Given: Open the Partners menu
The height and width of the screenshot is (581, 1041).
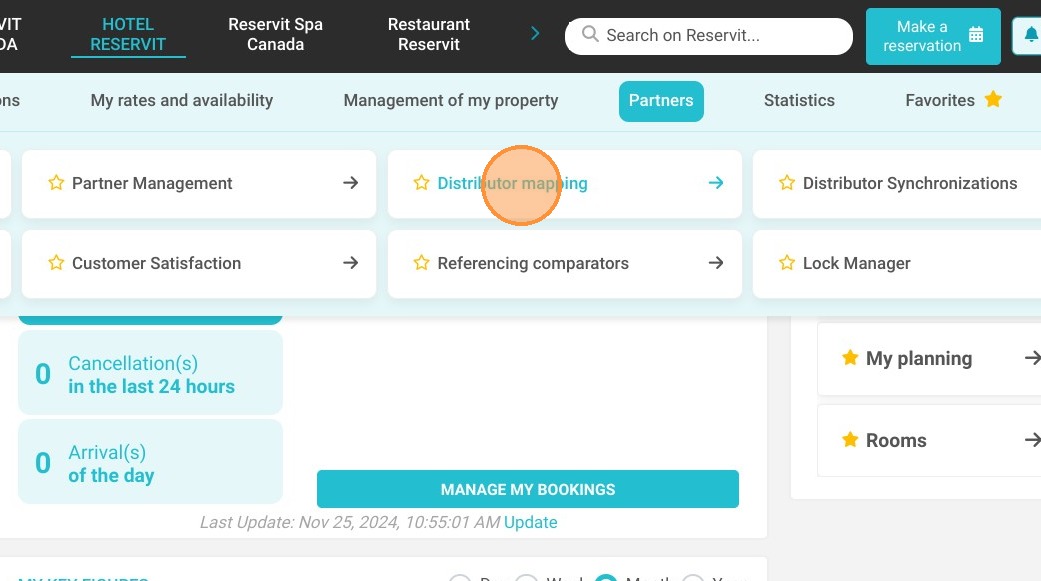Looking at the screenshot, I should (661, 101).
